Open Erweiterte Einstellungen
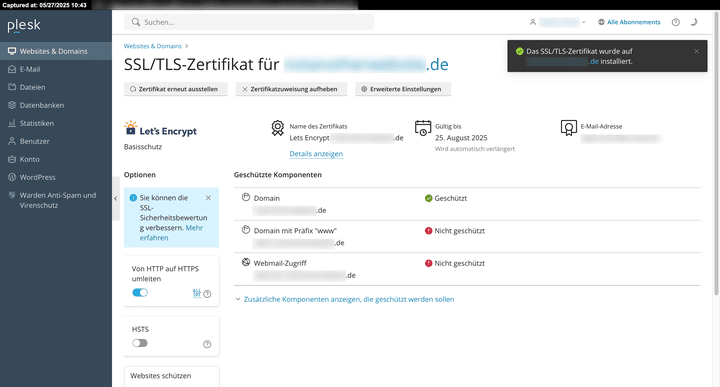 point(403,89)
